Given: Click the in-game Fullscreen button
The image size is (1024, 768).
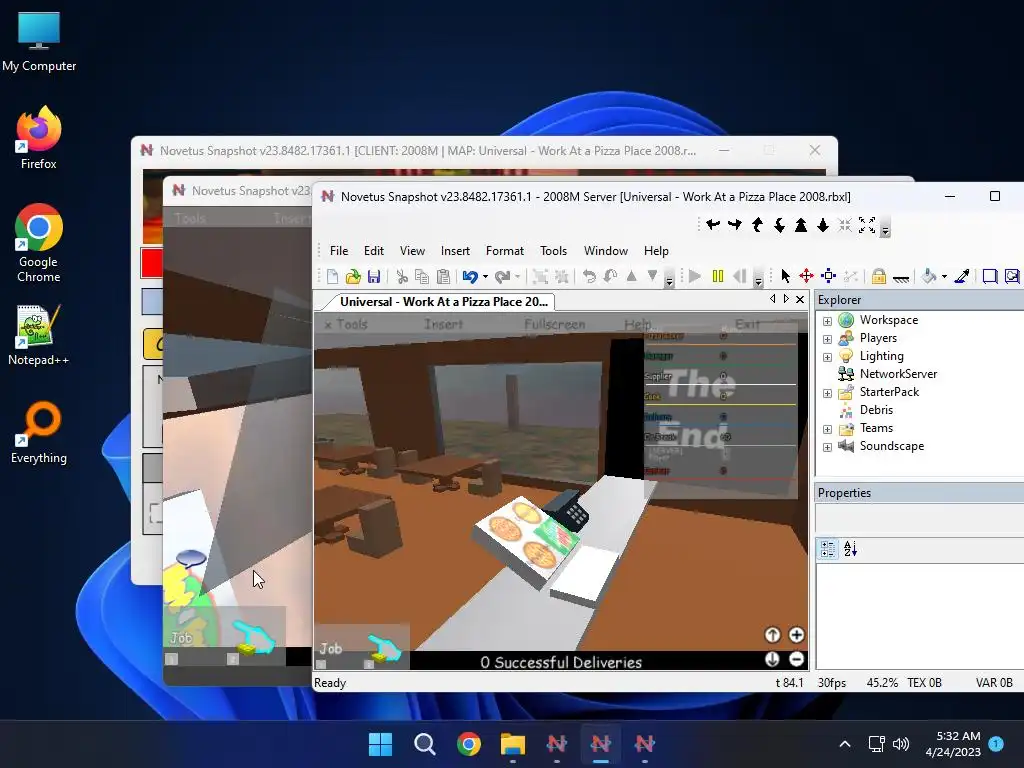Looking at the screenshot, I should (554, 324).
